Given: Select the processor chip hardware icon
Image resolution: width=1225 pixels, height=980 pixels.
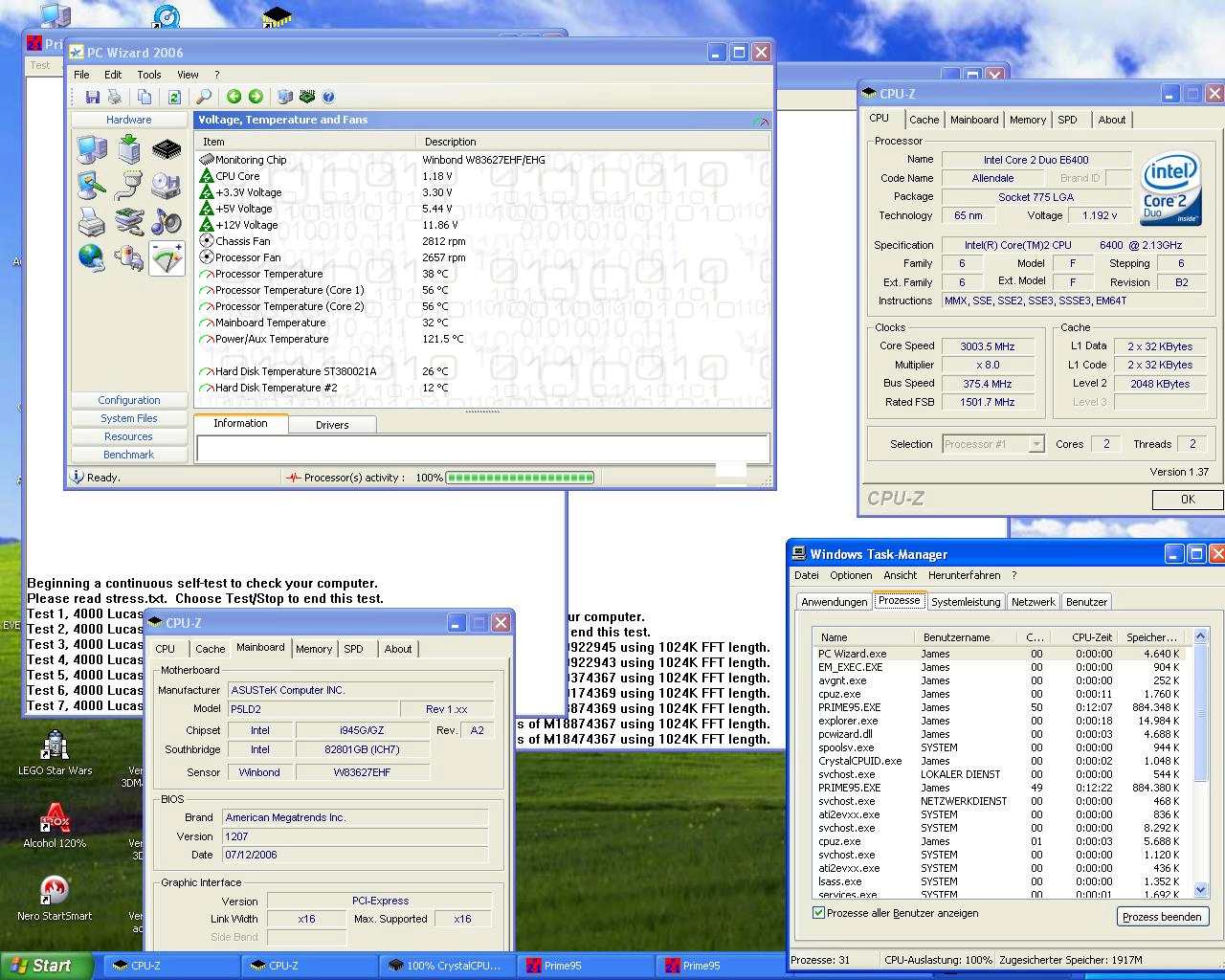Looking at the screenshot, I should (167, 149).
